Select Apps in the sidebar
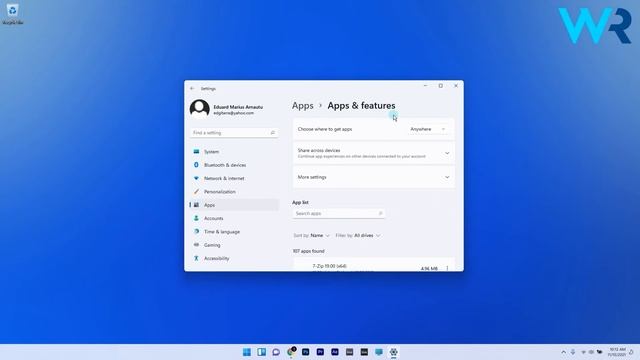Screen dimensions: 640x360 pos(234,205)
